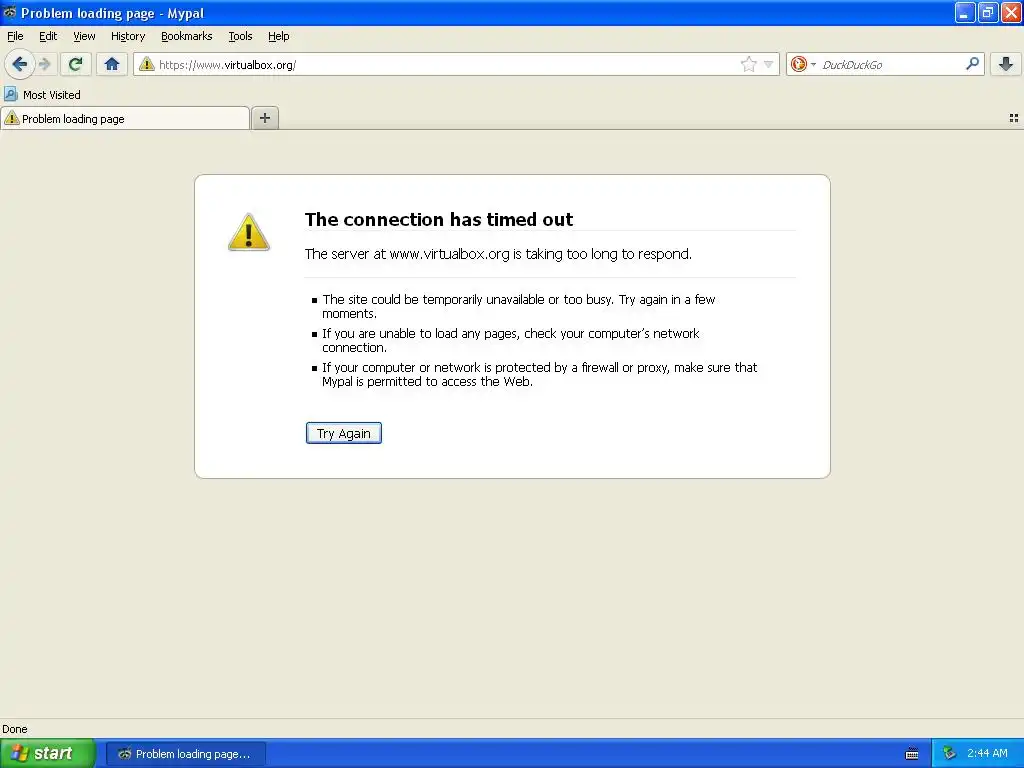Close the Mypal window
The width and height of the screenshot is (1024, 768).
1011,12
